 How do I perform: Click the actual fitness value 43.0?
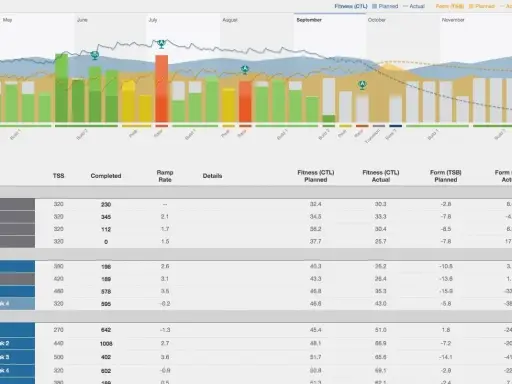point(381,304)
